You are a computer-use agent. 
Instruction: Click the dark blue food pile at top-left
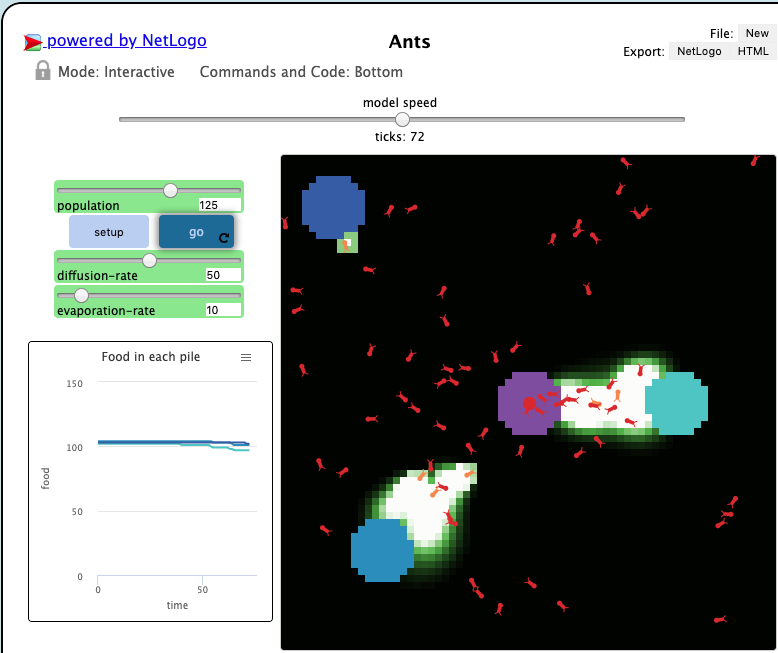[333, 206]
